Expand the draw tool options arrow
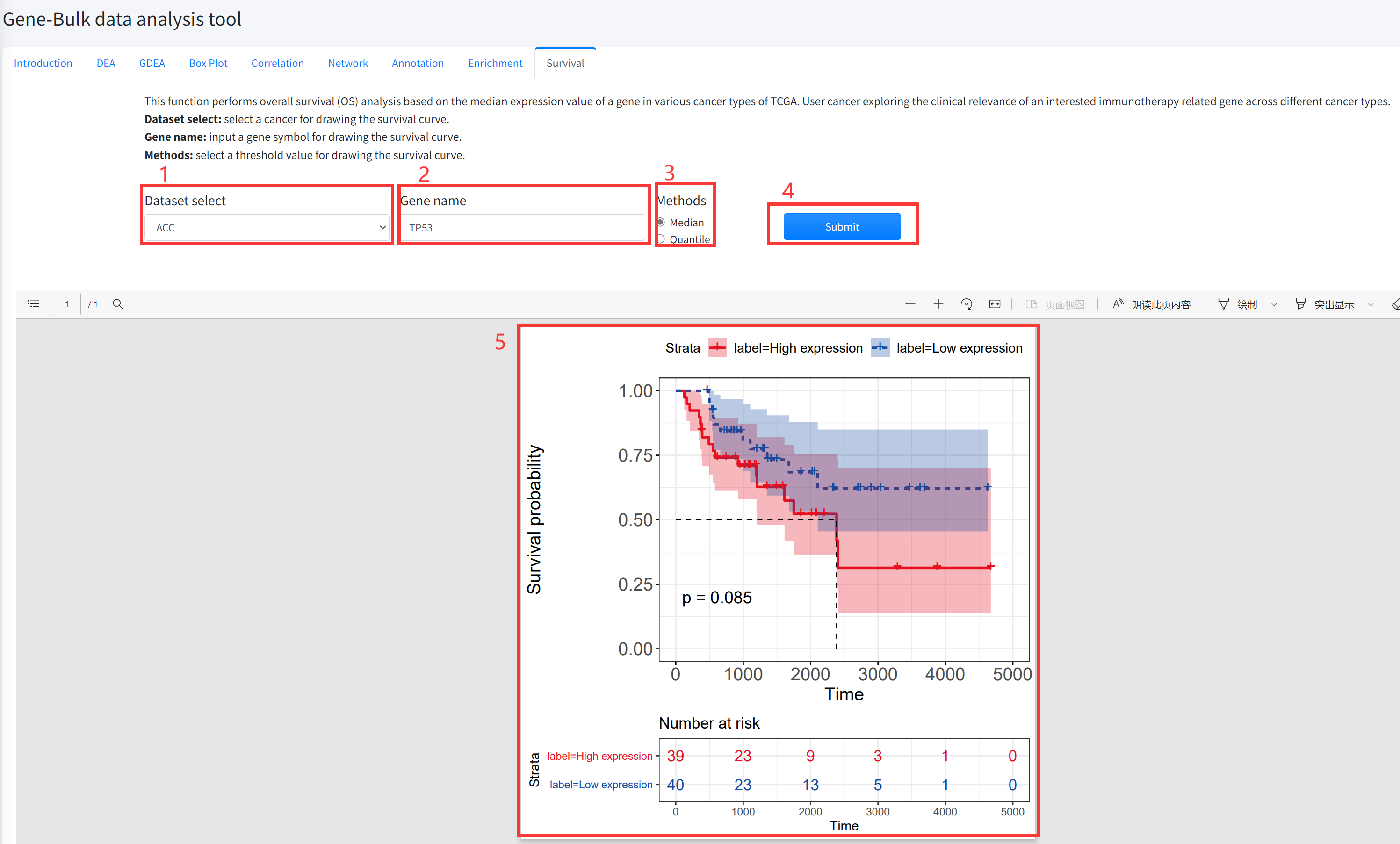Viewport: 1400px width, 844px height. tap(1274, 305)
